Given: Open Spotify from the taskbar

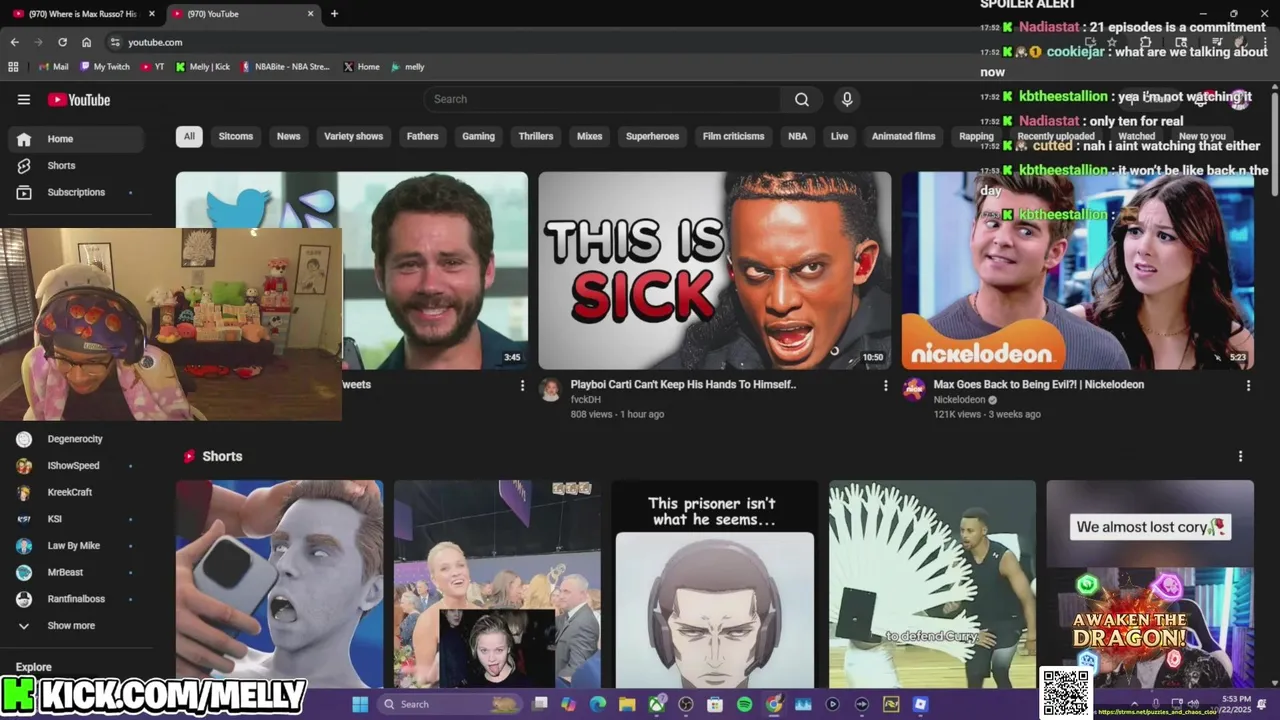Looking at the screenshot, I should [x=744, y=704].
